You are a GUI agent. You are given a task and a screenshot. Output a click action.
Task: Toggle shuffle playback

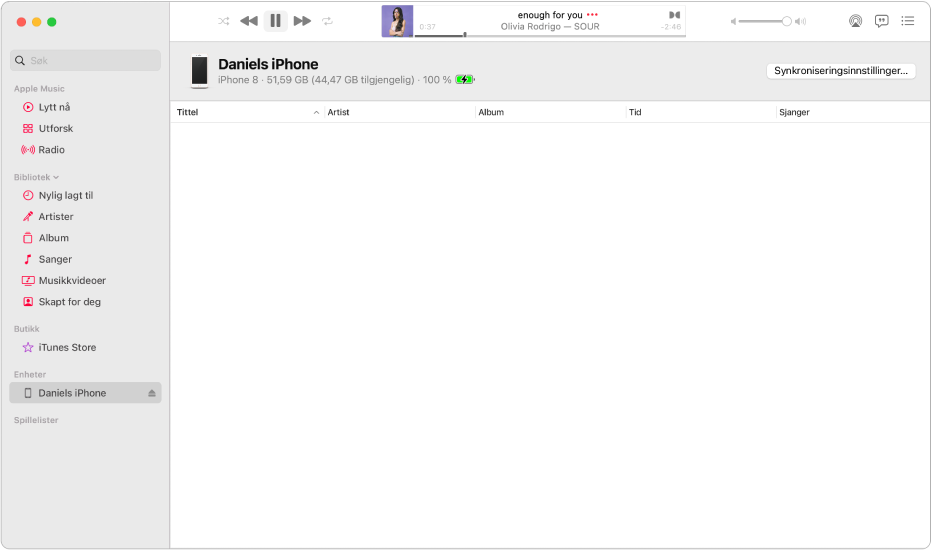coord(223,21)
